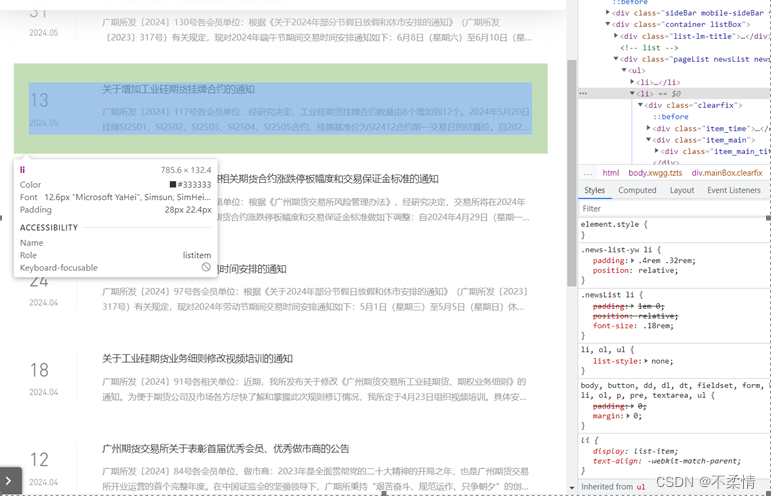
Task: Expand the collapsed li…/li node
Action: coord(632,82)
